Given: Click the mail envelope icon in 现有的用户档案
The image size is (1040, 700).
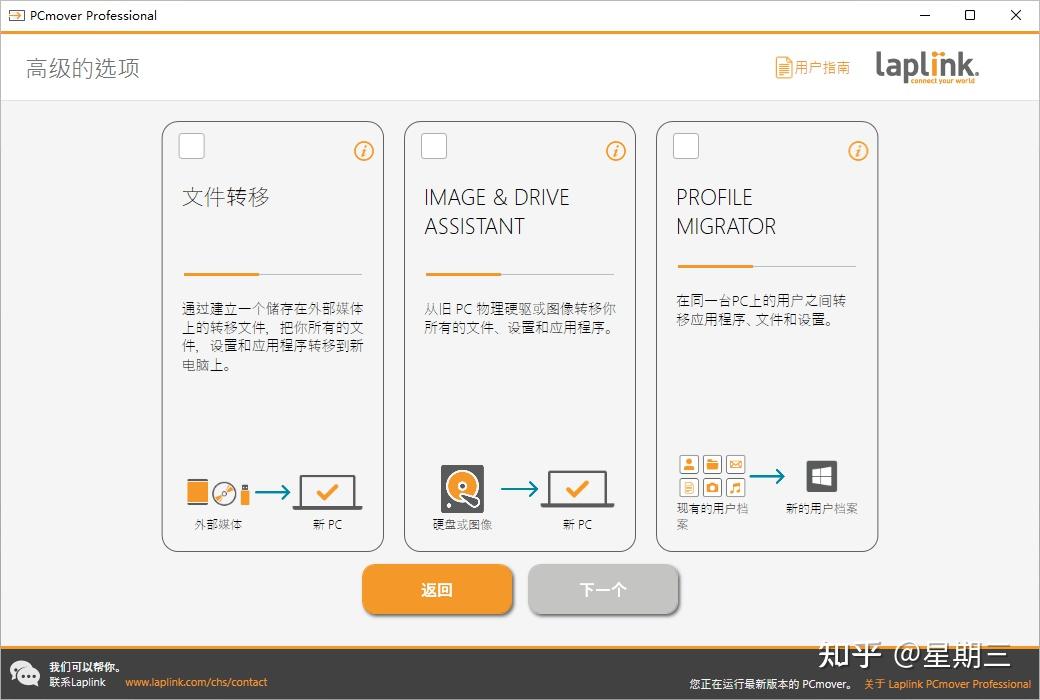Looking at the screenshot, I should click(x=736, y=464).
